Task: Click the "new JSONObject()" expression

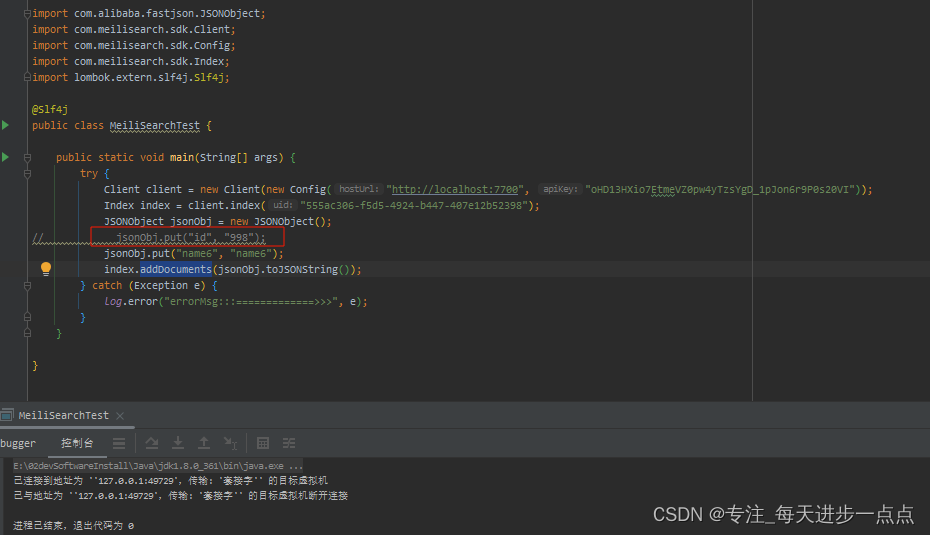Action: (x=278, y=221)
